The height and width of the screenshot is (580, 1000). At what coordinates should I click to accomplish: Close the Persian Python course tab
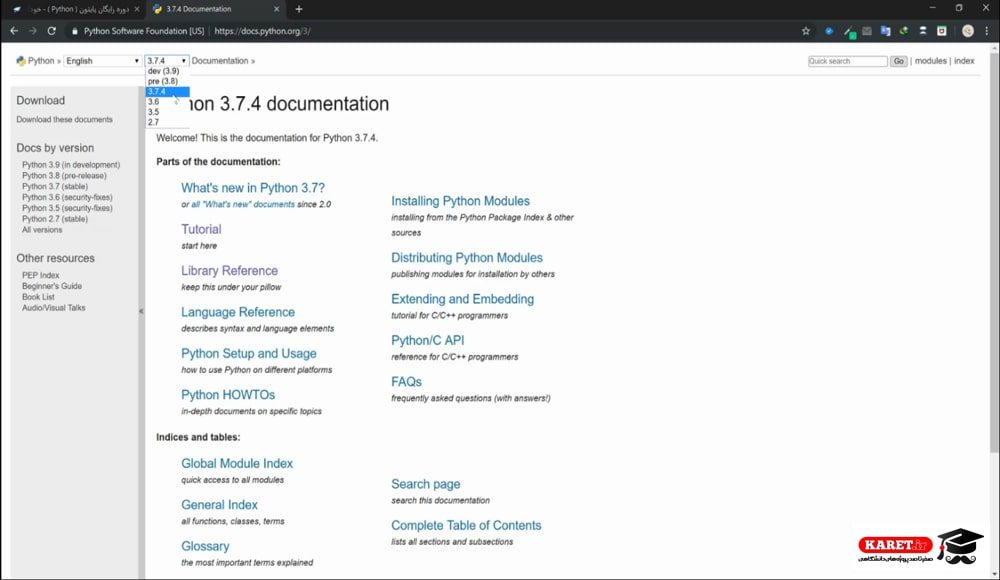click(136, 9)
